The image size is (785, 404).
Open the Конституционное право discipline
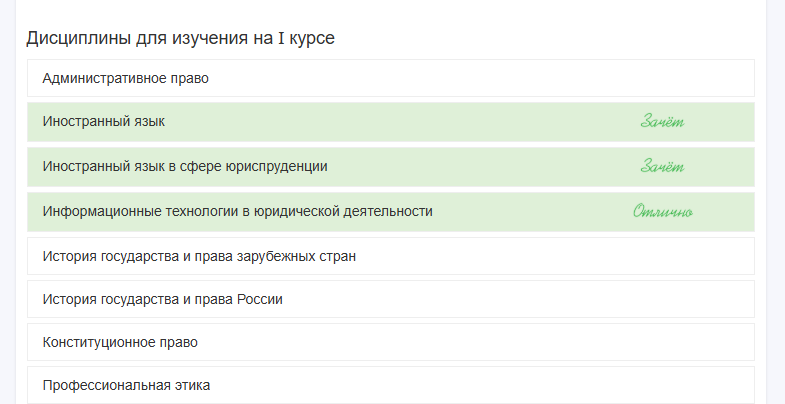[x=390, y=342]
